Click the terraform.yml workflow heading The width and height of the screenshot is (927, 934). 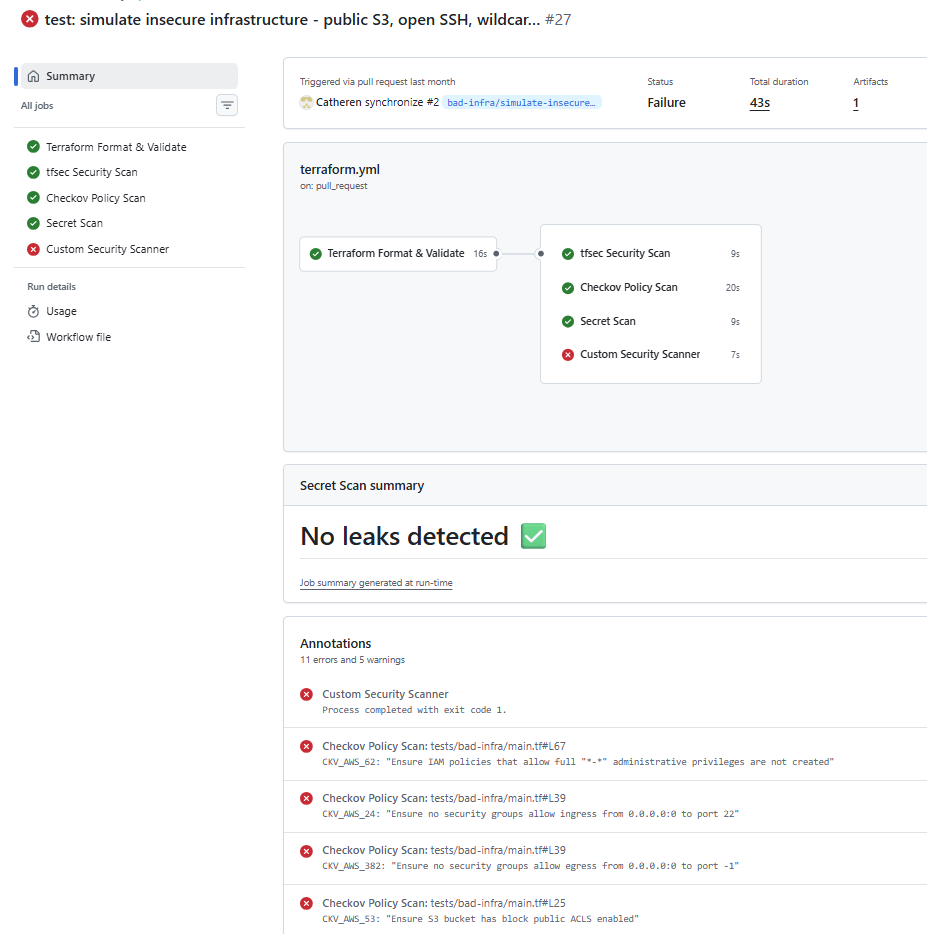[340, 170]
